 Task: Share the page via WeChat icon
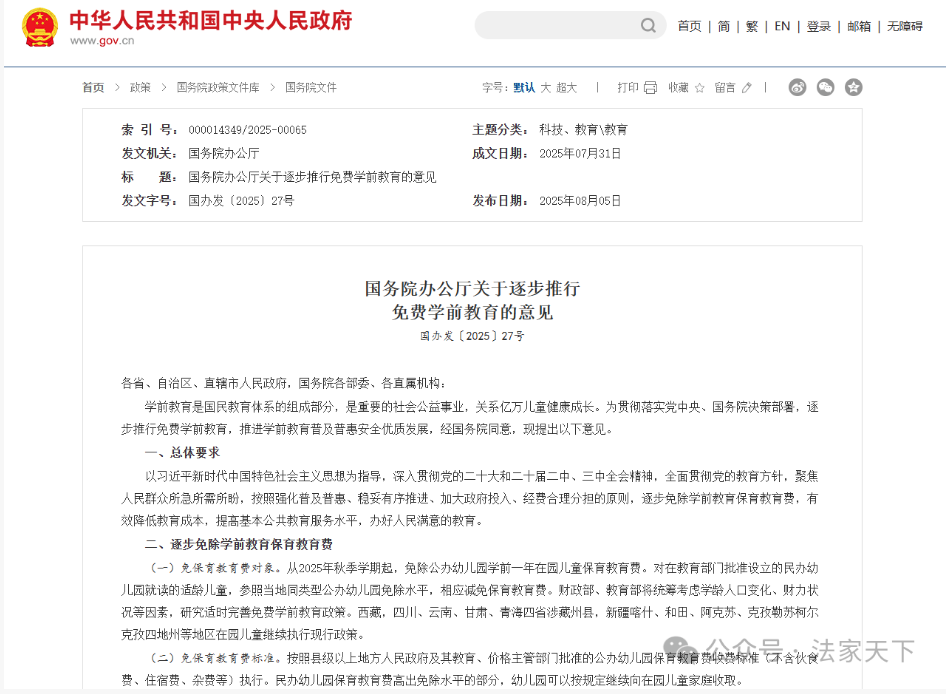[x=825, y=87]
